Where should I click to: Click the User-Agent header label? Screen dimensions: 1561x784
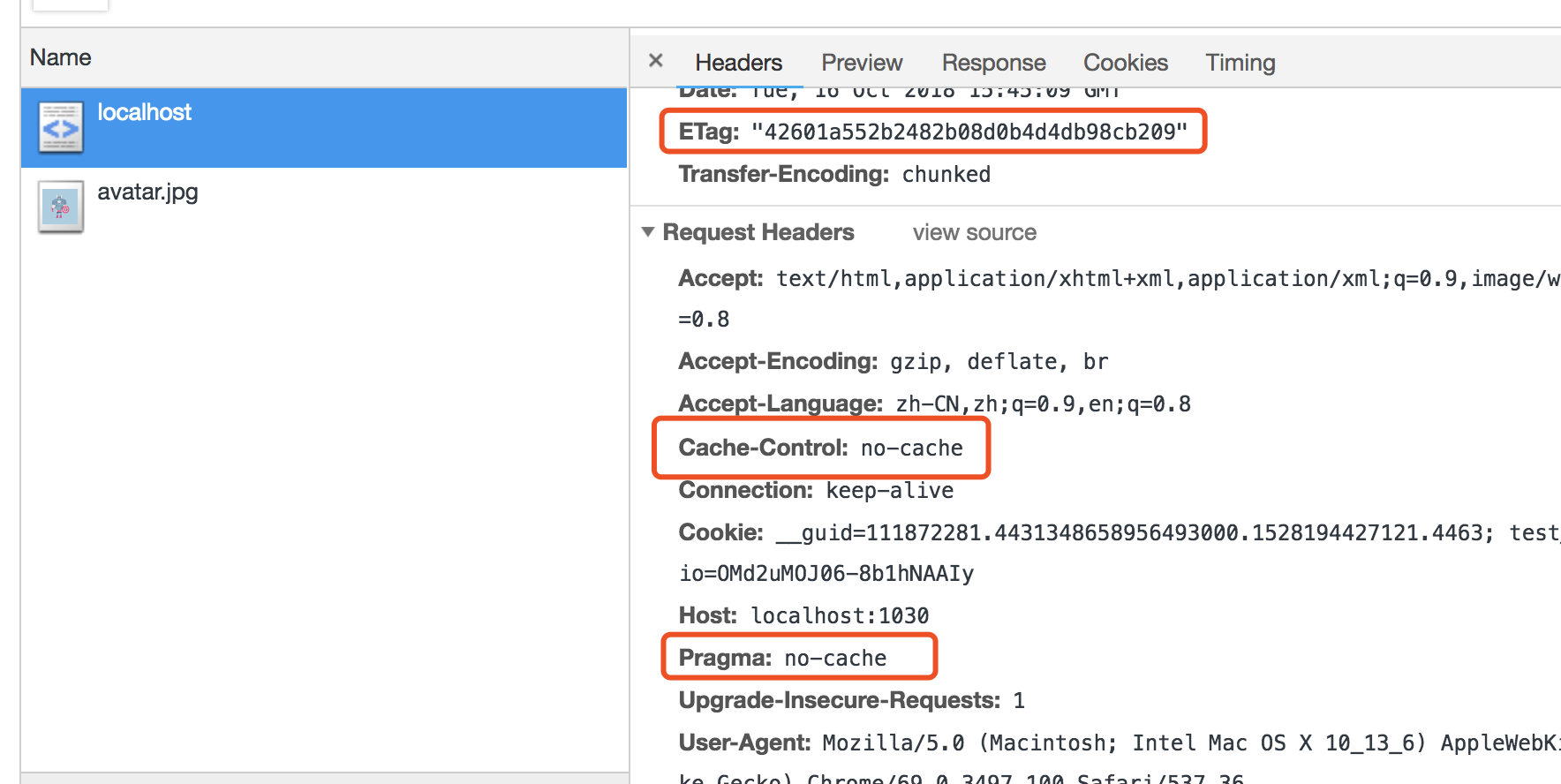743,743
